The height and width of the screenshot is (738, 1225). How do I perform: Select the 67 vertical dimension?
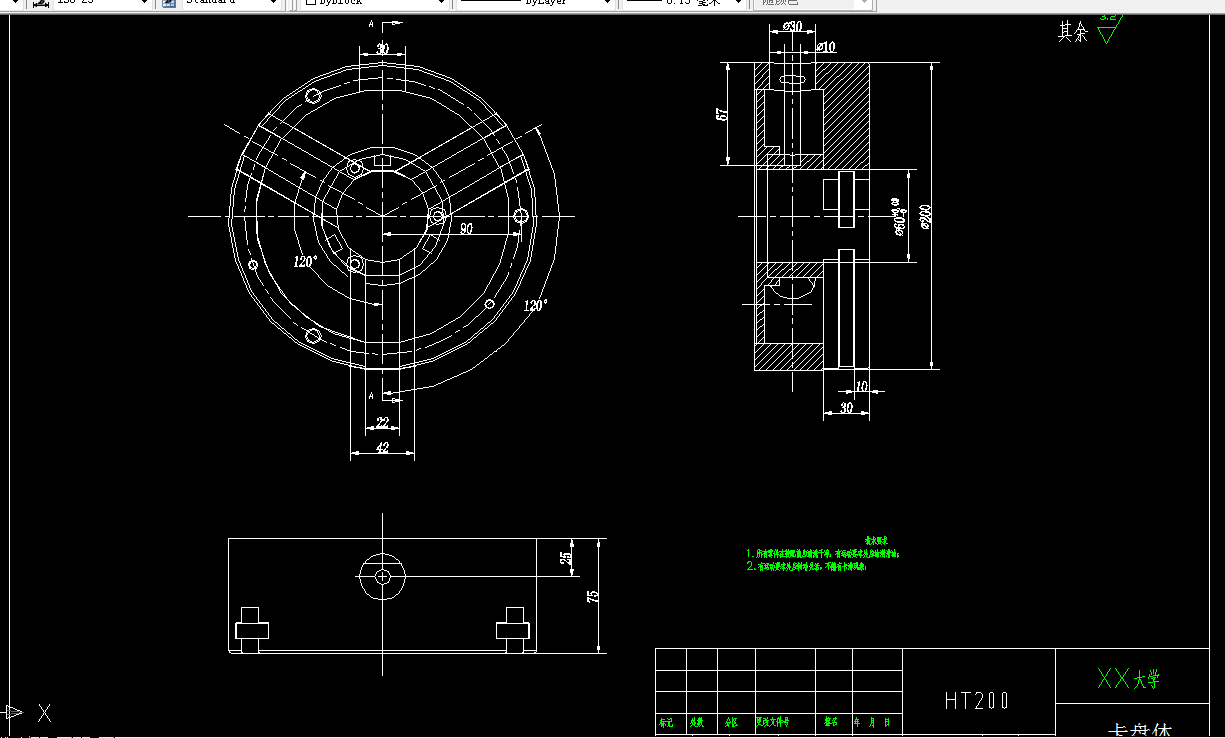click(722, 114)
